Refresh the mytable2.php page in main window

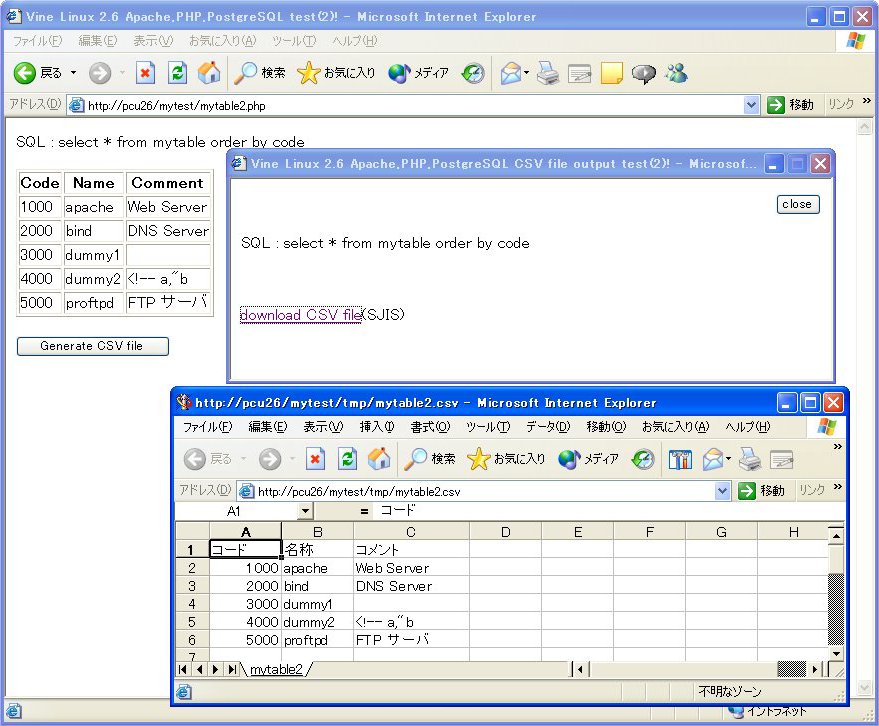coord(178,73)
